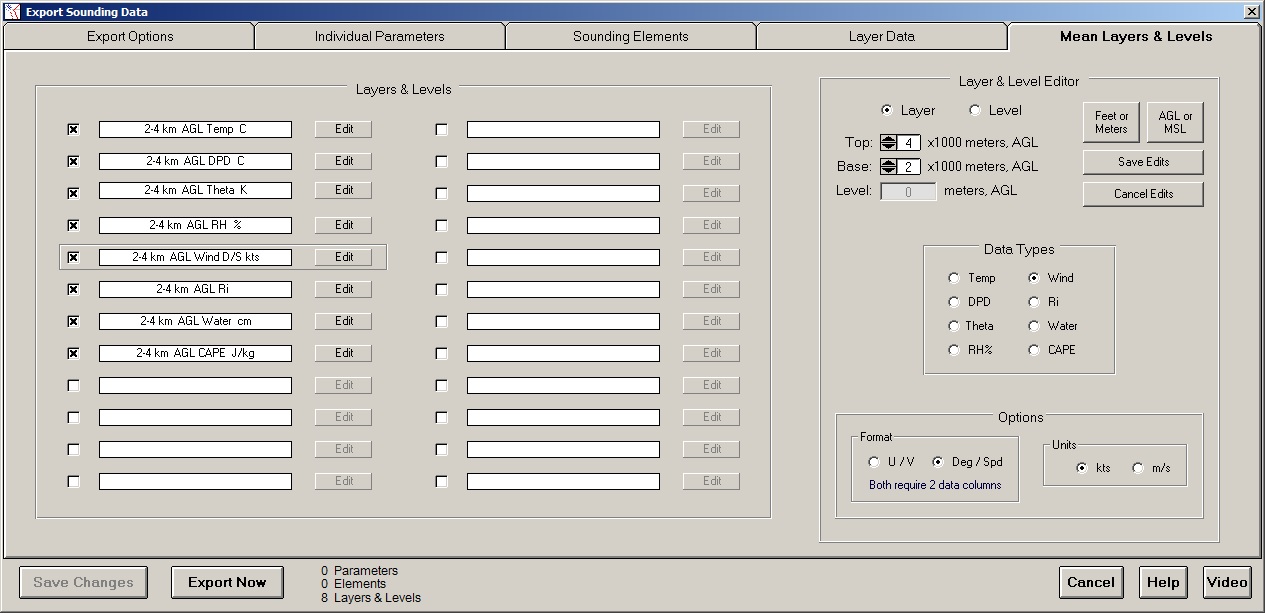Click the Export Now button
Screen dimensions: 1265x613
tap(227, 582)
